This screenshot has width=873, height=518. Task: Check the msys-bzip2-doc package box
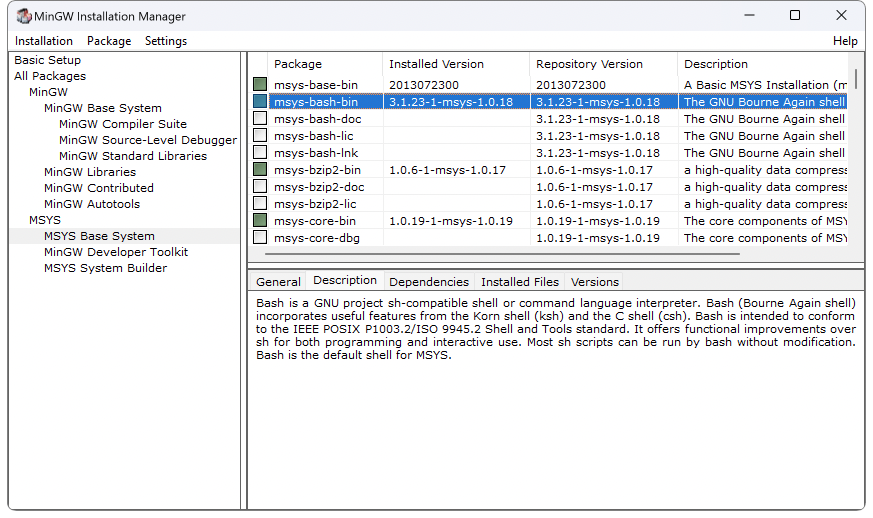pos(260,187)
